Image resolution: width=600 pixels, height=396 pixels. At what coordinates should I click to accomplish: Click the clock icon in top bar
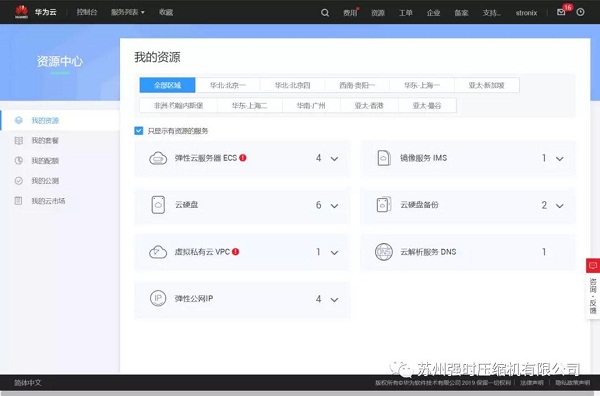[580, 12]
